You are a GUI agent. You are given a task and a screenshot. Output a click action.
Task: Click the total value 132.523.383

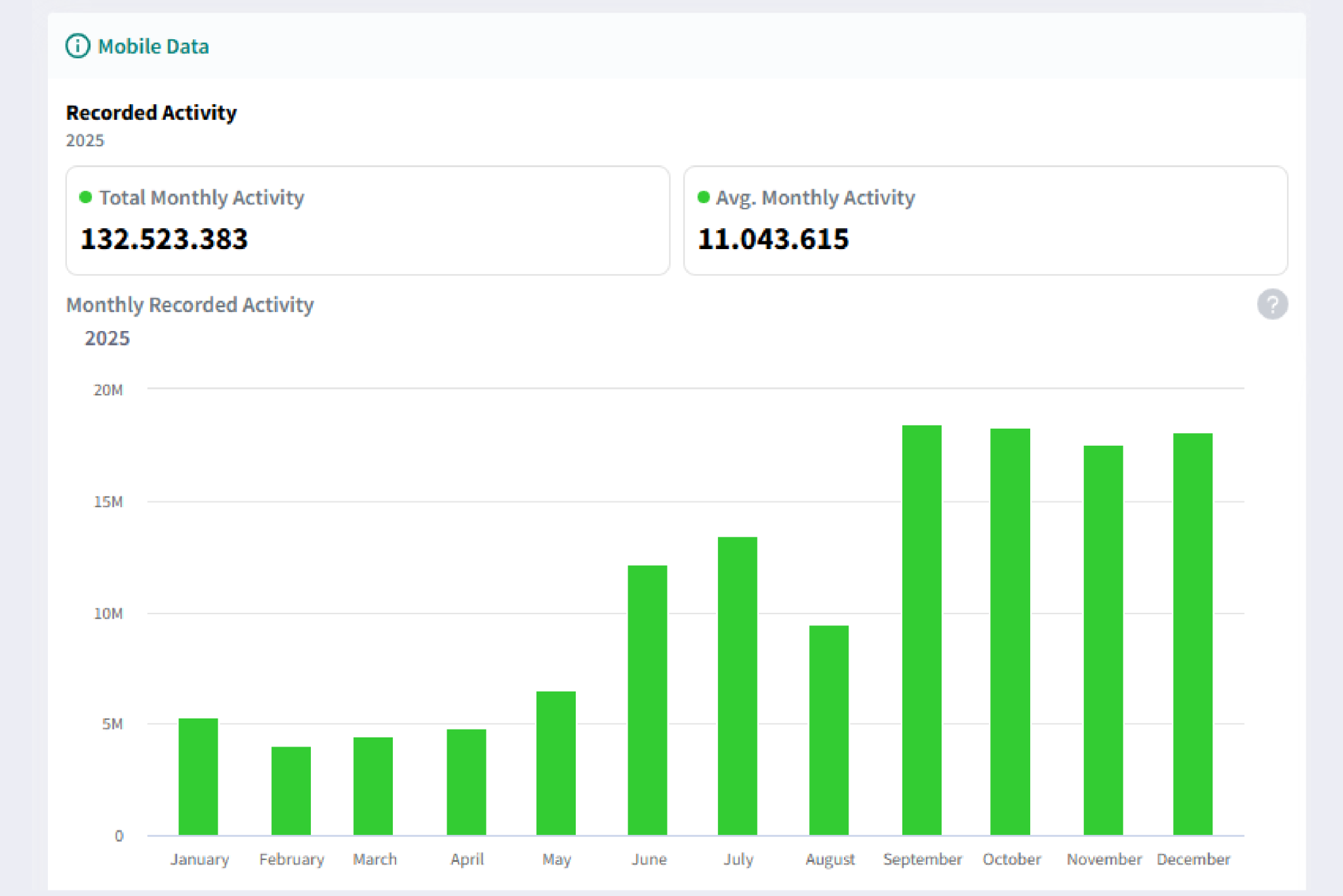[164, 239]
